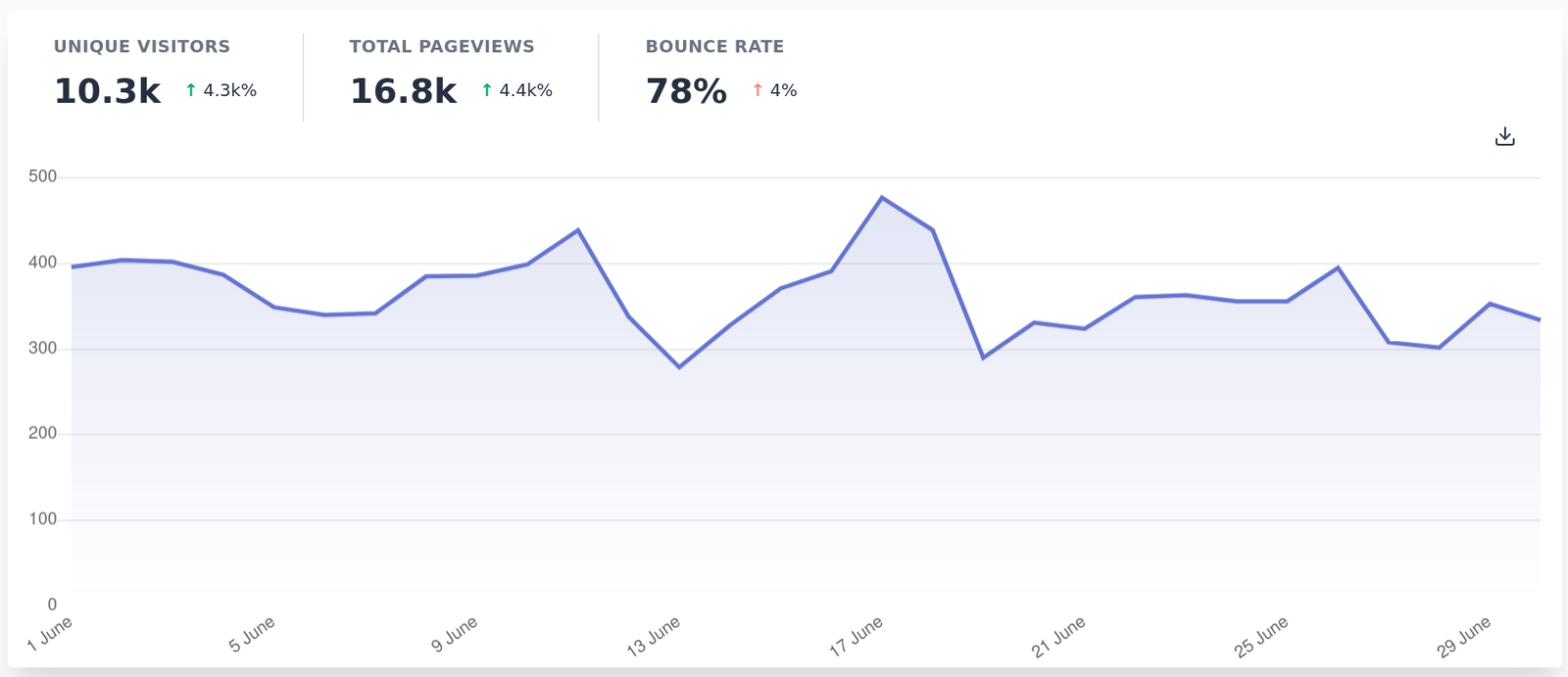This screenshot has height=677, width=1568.
Task: Click the 21 June x-axis label
Action: tap(1058, 636)
